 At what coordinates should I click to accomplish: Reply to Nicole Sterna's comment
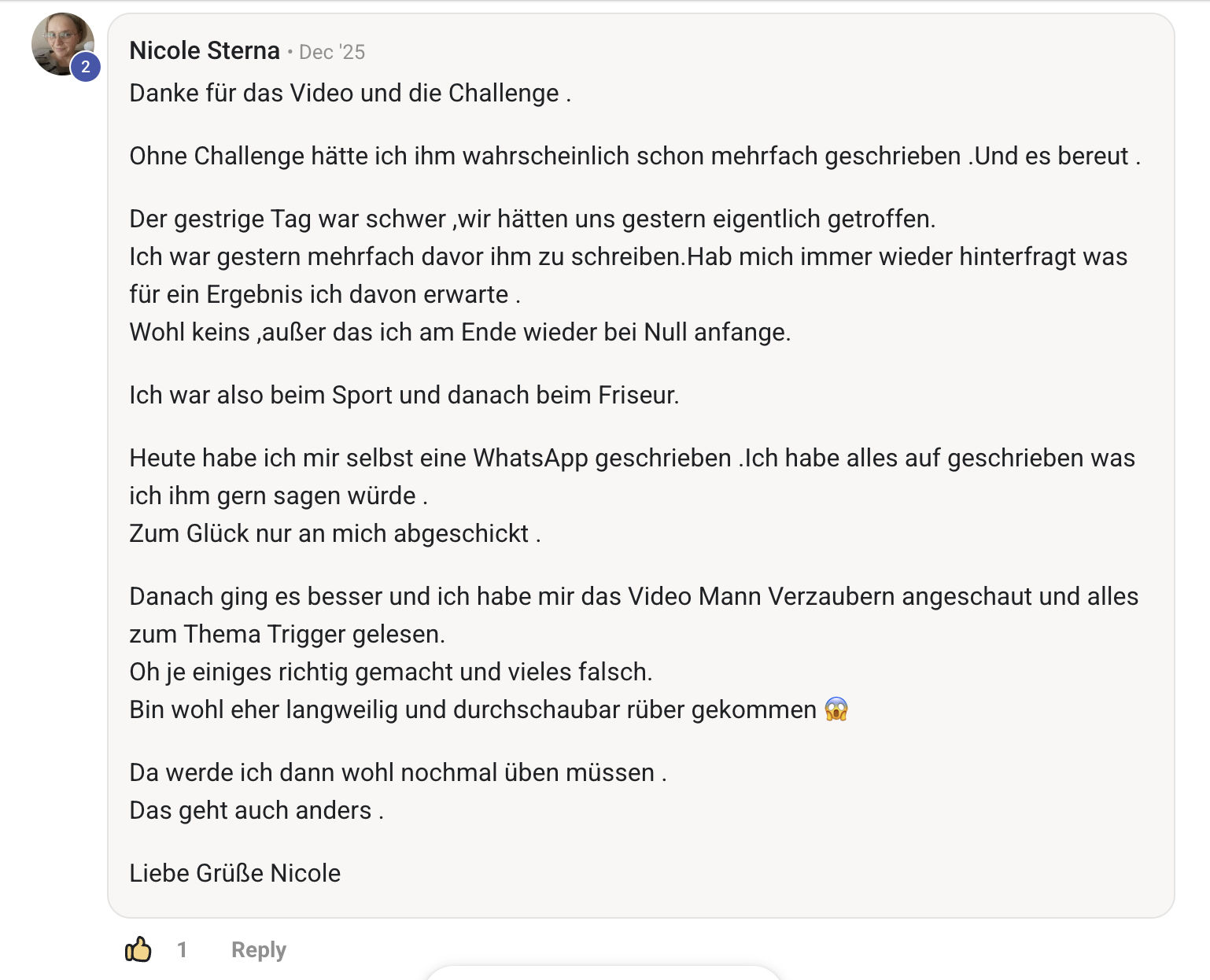point(259,949)
